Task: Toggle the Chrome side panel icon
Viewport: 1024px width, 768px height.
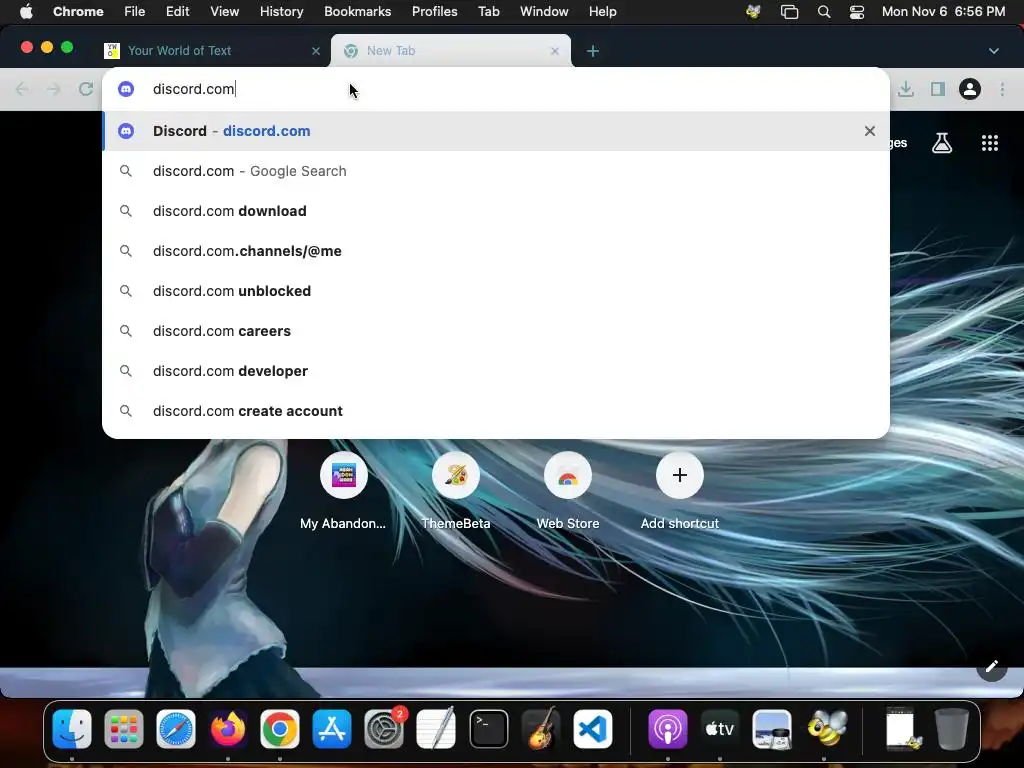Action: click(938, 89)
